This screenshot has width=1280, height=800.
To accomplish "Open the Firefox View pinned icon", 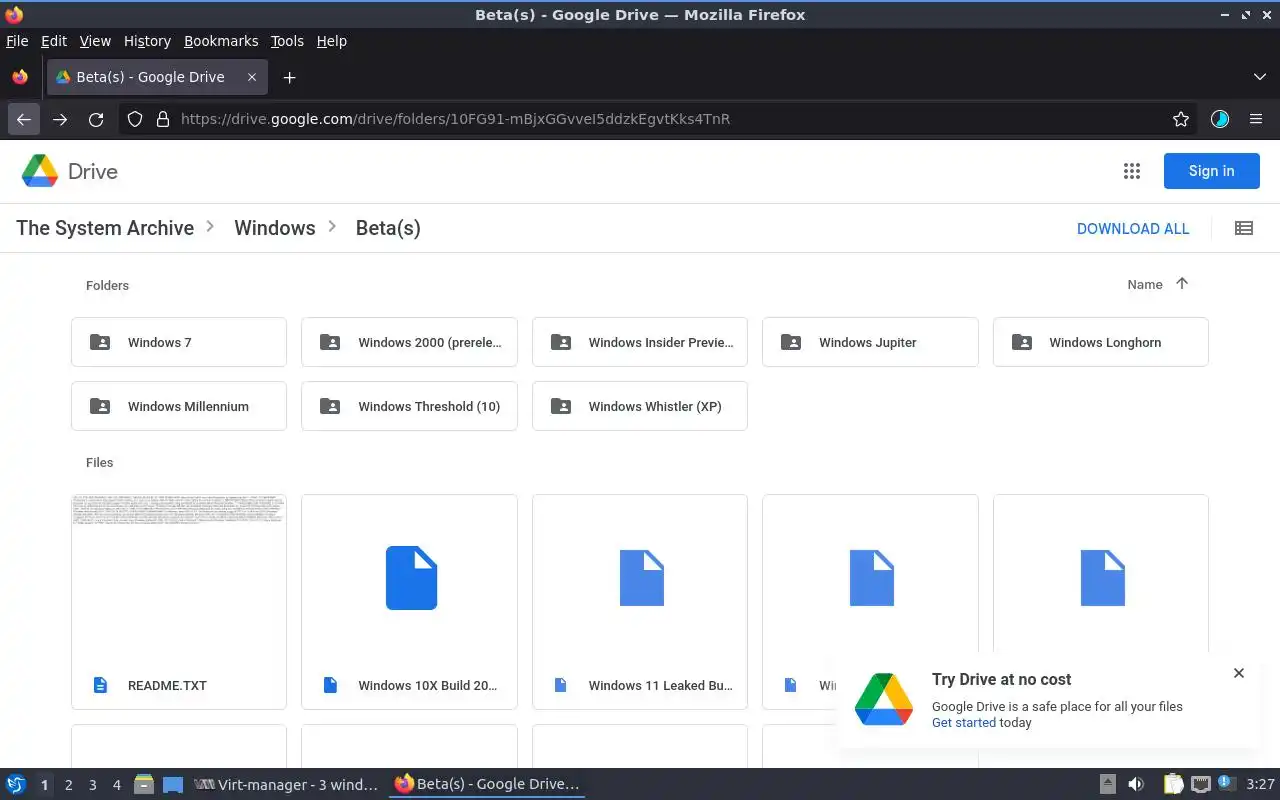I will 20,77.
